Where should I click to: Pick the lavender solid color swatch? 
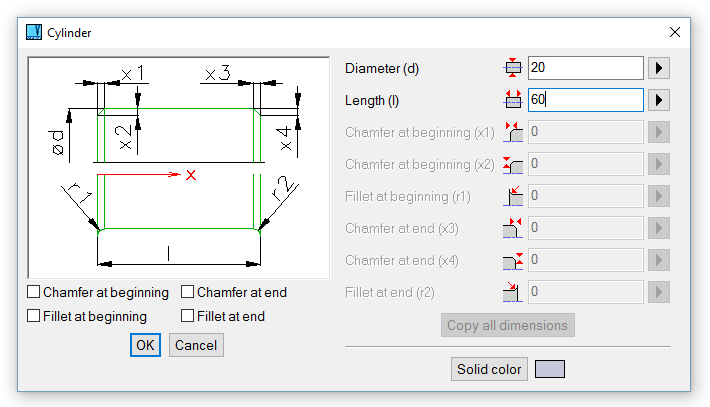[x=550, y=369]
